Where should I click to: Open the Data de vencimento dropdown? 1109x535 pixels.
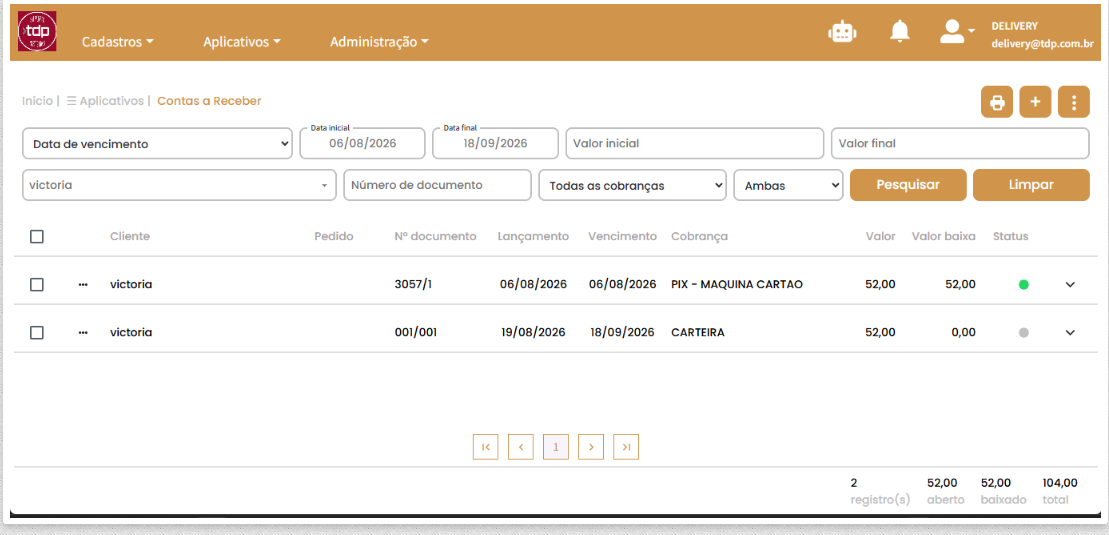tap(158, 144)
